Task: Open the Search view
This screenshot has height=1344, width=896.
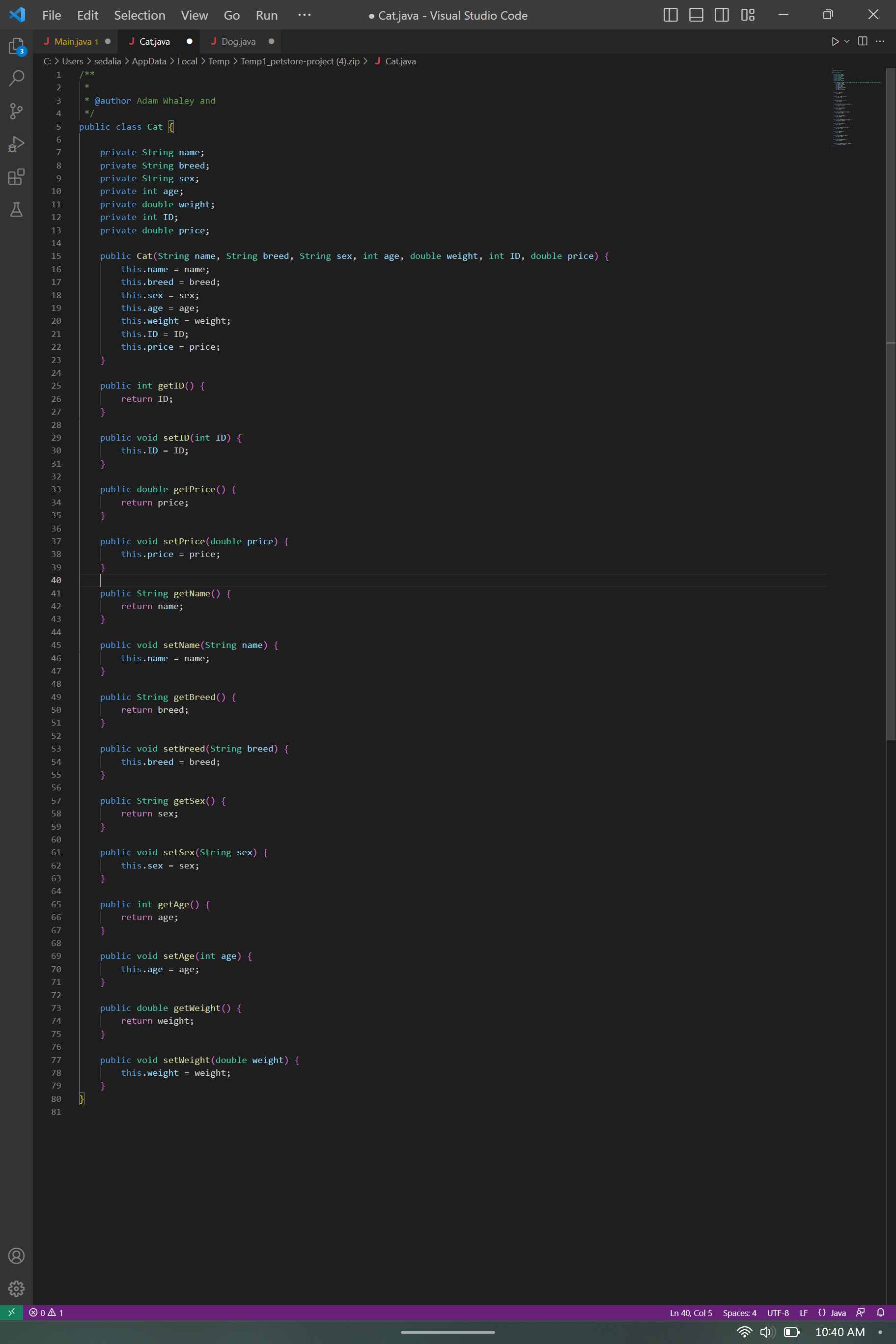Action: 16,78
